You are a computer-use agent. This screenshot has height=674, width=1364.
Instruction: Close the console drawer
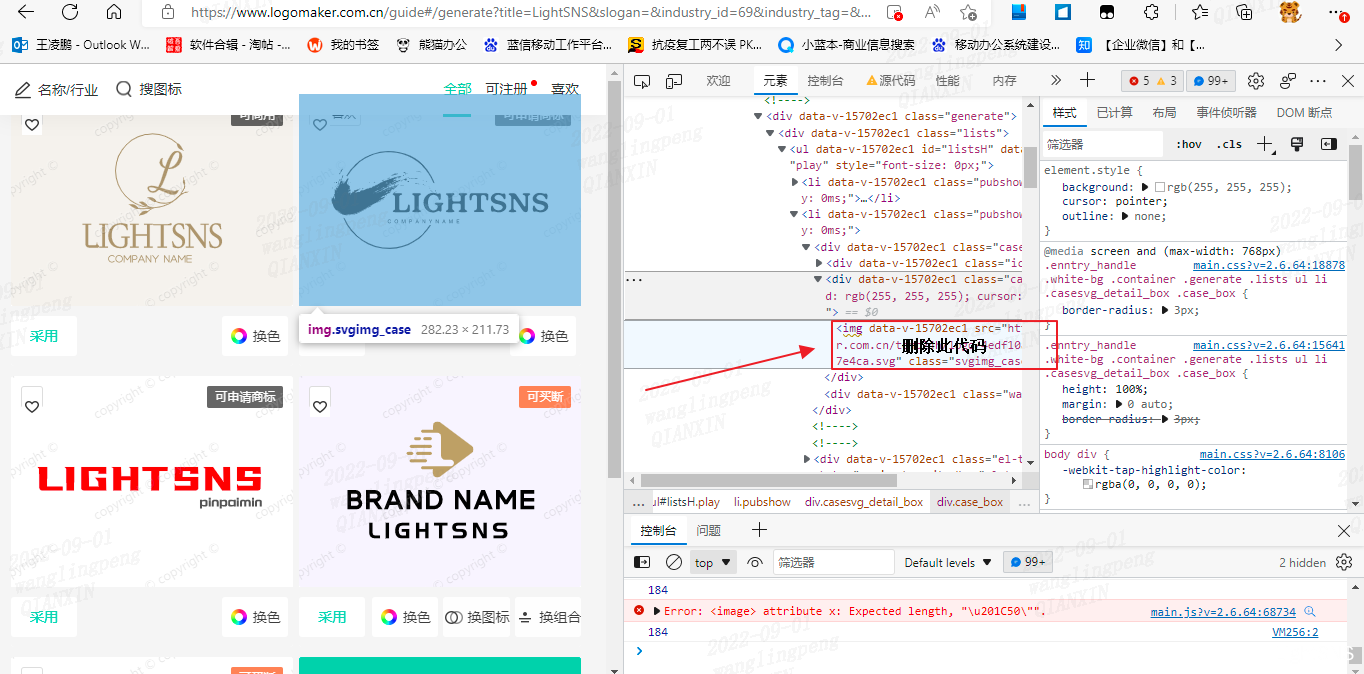1344,530
